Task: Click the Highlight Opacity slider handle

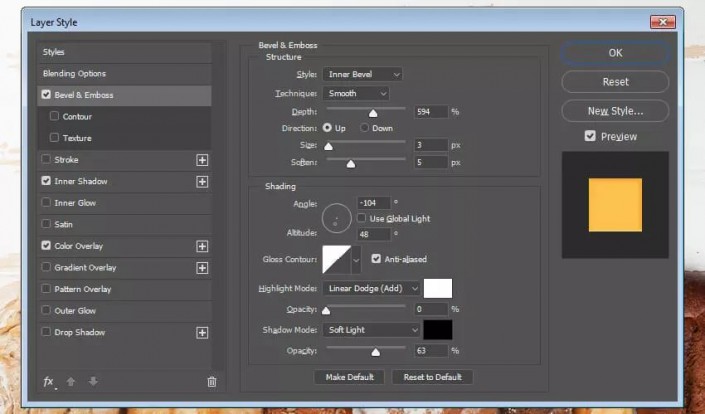Action: tap(326, 311)
